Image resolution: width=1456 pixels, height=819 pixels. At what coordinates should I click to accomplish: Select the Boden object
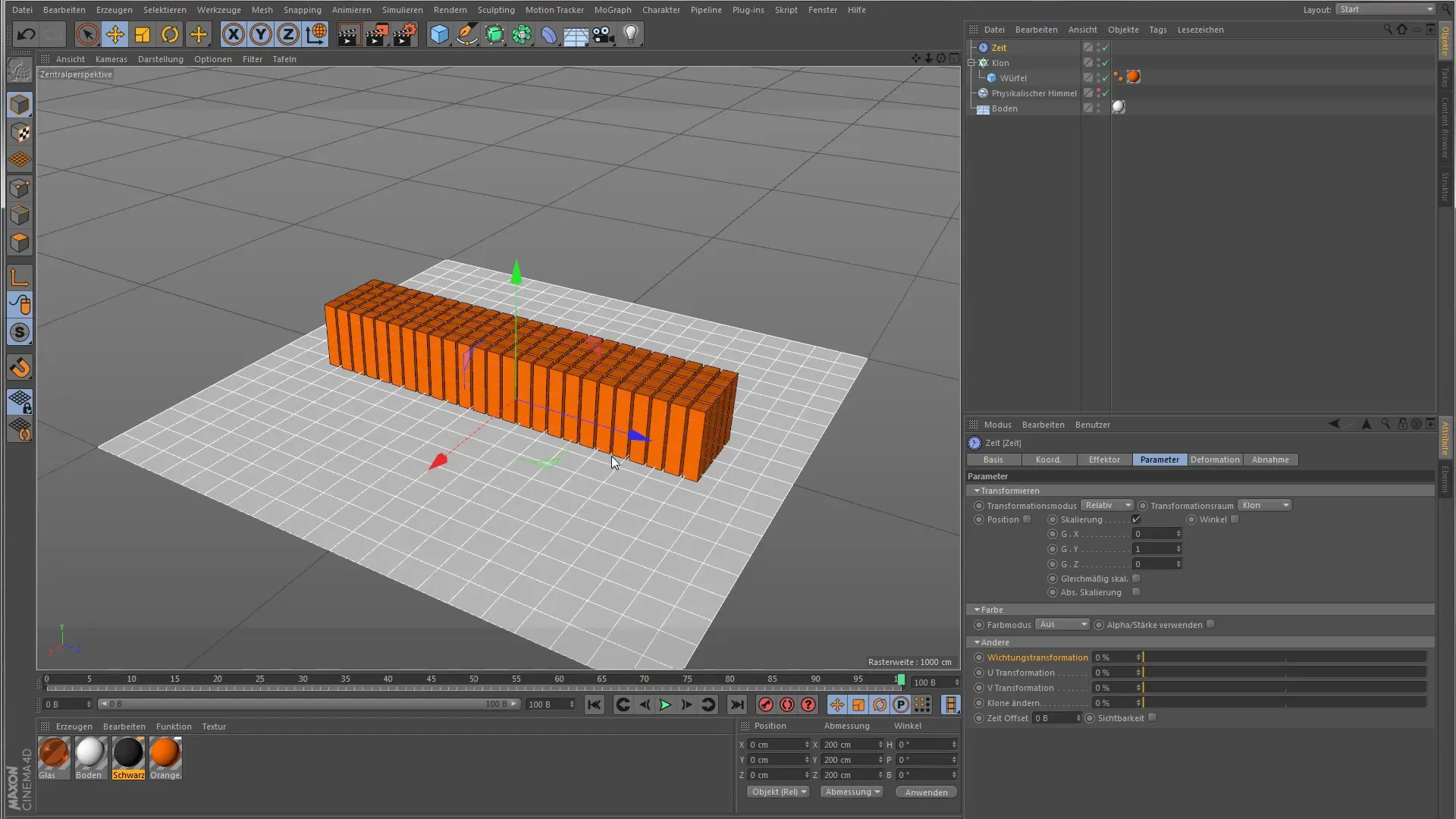(1004, 108)
